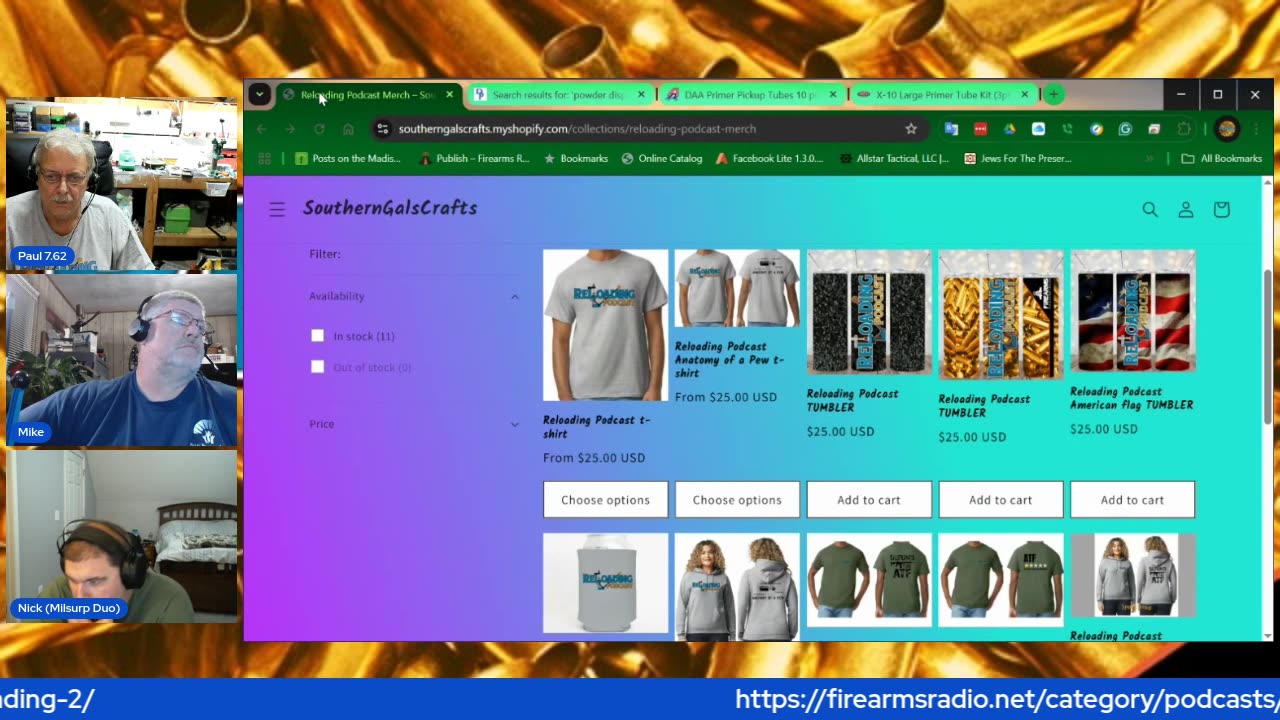1280x720 pixels.
Task: Open the gray hoodie with curly-haired model image
Action: pyautogui.click(x=737, y=586)
